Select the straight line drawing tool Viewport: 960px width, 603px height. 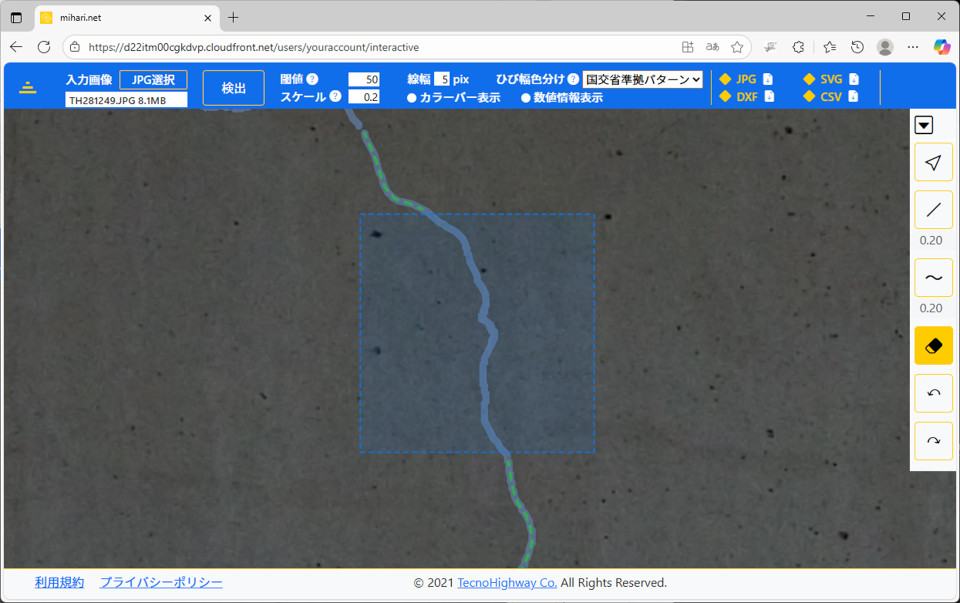[x=933, y=209]
